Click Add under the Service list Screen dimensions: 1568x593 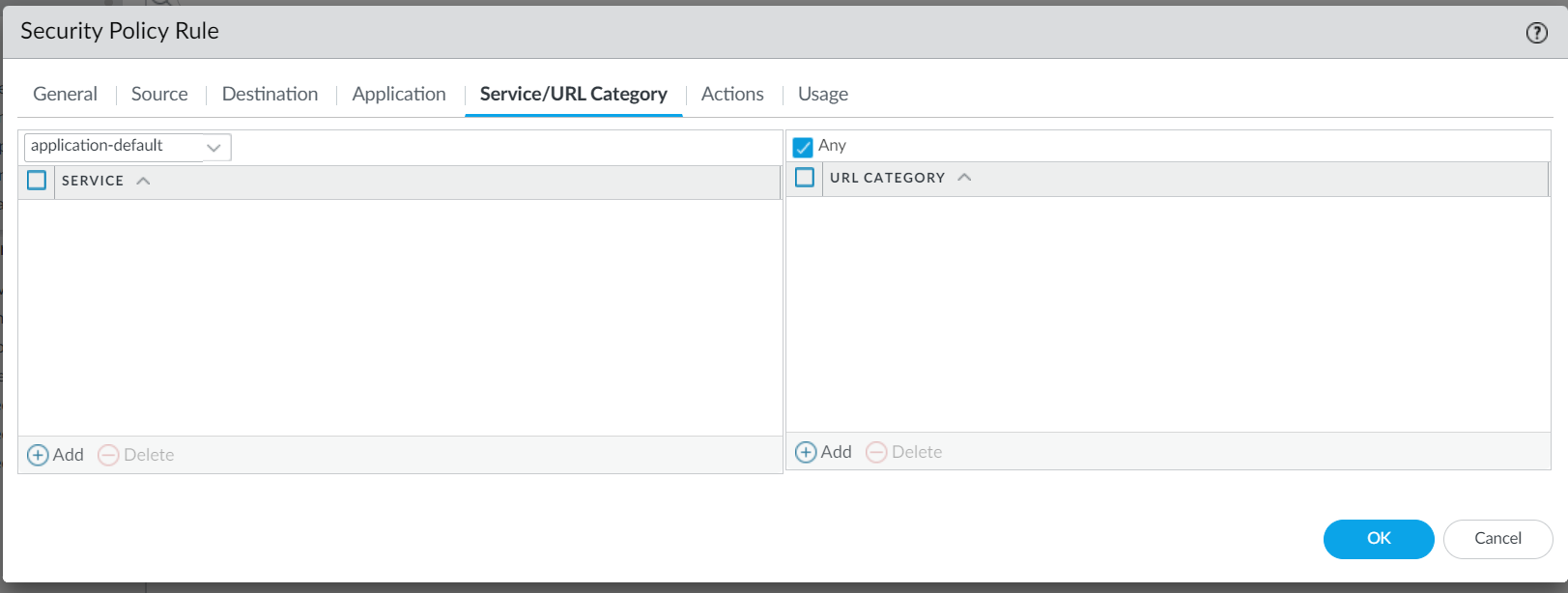[56, 455]
